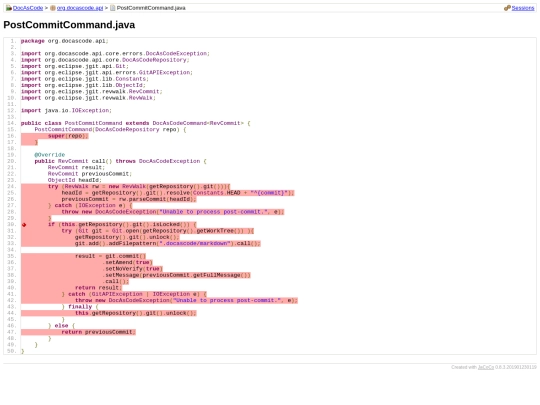This screenshot has width=540, height=405.
Task: Click the DocAsCode report folder icon
Action: [x=9, y=8]
